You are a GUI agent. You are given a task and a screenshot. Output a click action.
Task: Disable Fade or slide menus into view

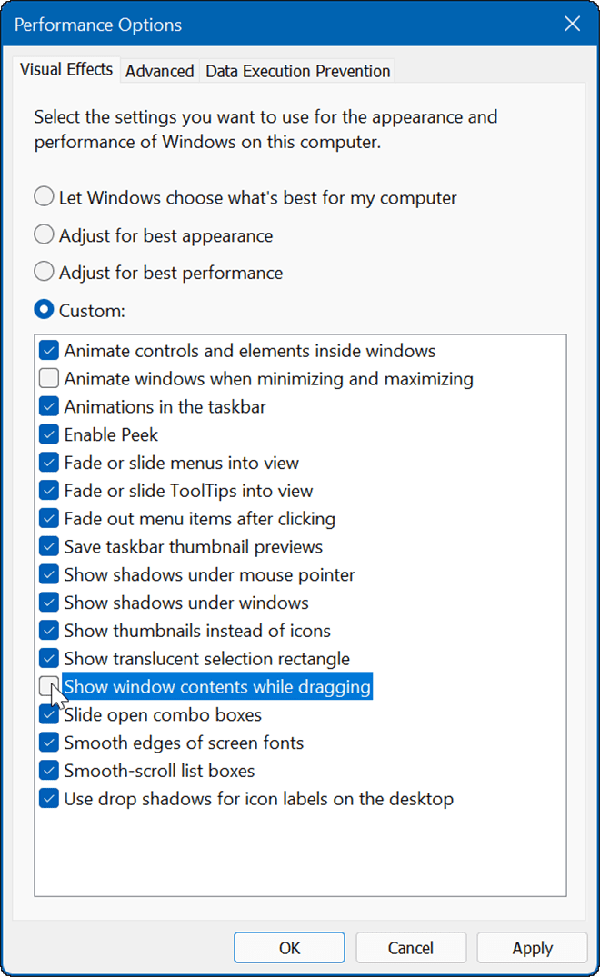(47, 462)
